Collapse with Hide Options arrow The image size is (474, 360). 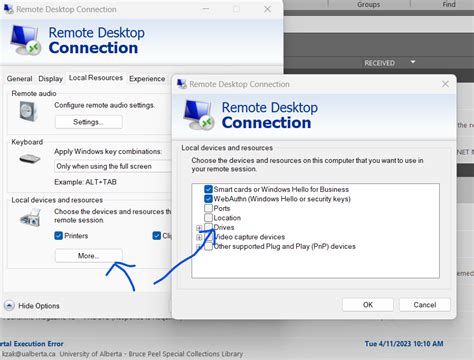[x=9, y=306]
